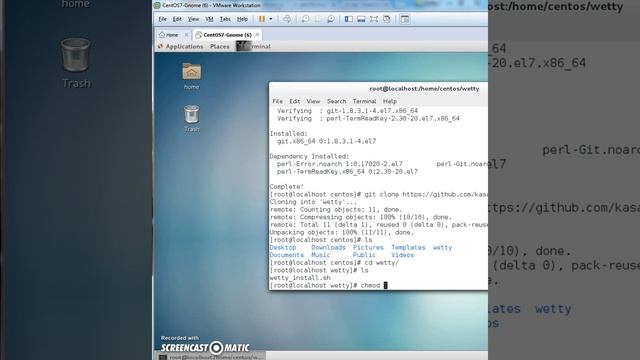Click the terminal taskbar entry at bottom panel
This screenshot has width=640, height=360.
(211, 357)
